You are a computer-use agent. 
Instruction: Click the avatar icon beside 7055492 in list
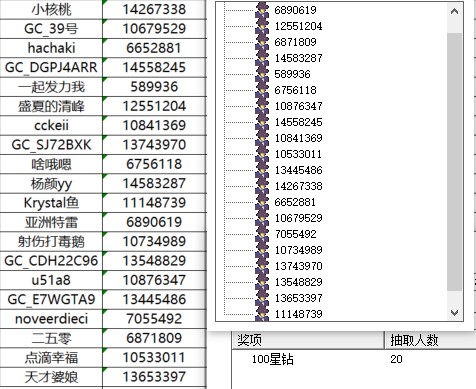tap(262, 234)
